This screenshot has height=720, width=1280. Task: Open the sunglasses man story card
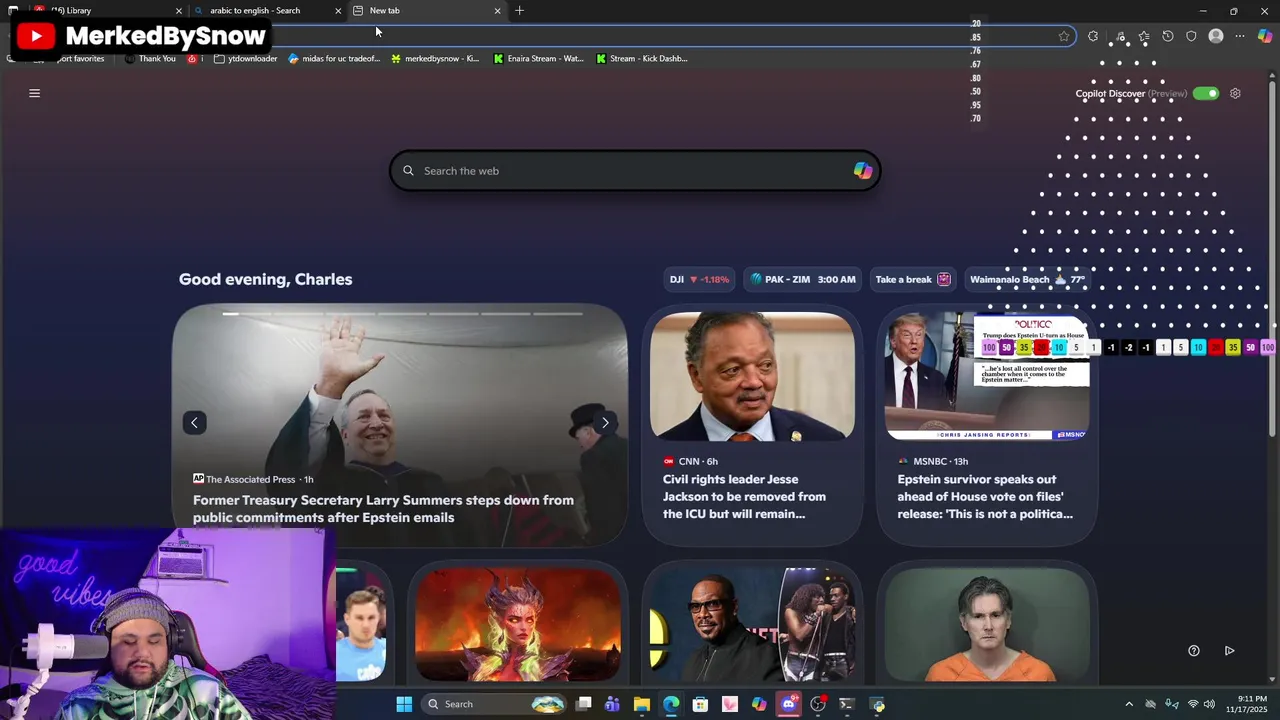click(752, 625)
